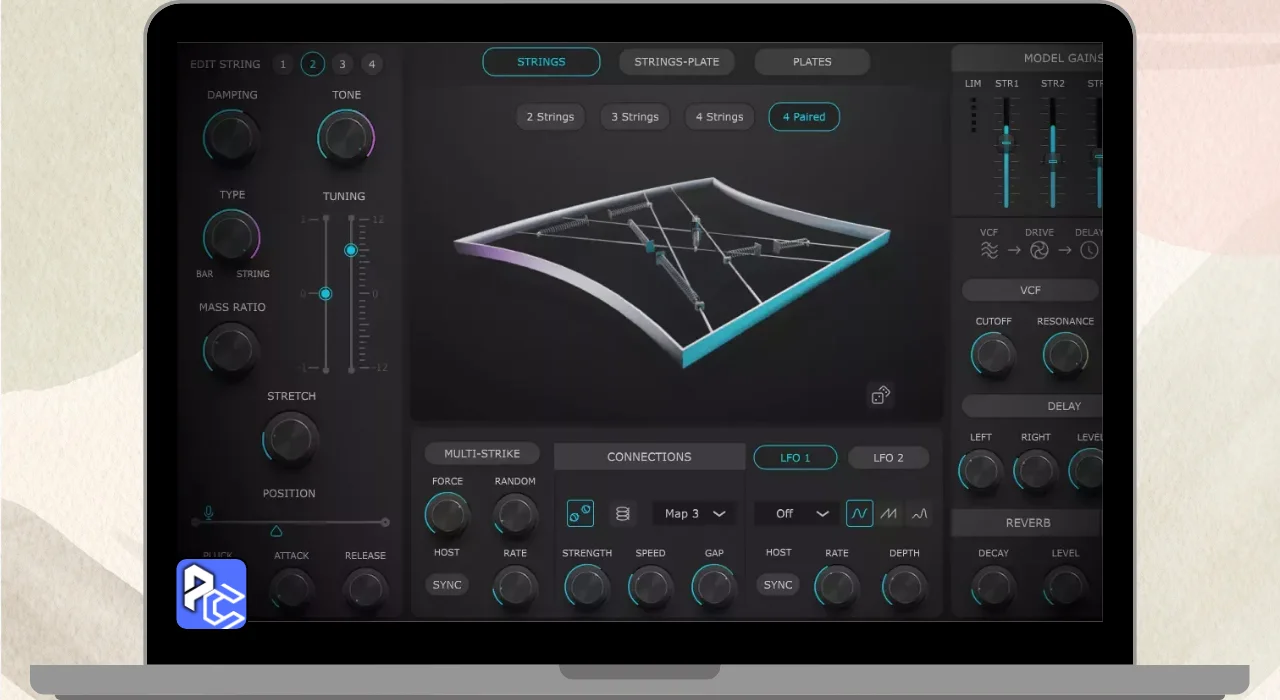The width and height of the screenshot is (1280, 700).
Task: Switch to the LFO 2 tab
Action: click(888, 457)
